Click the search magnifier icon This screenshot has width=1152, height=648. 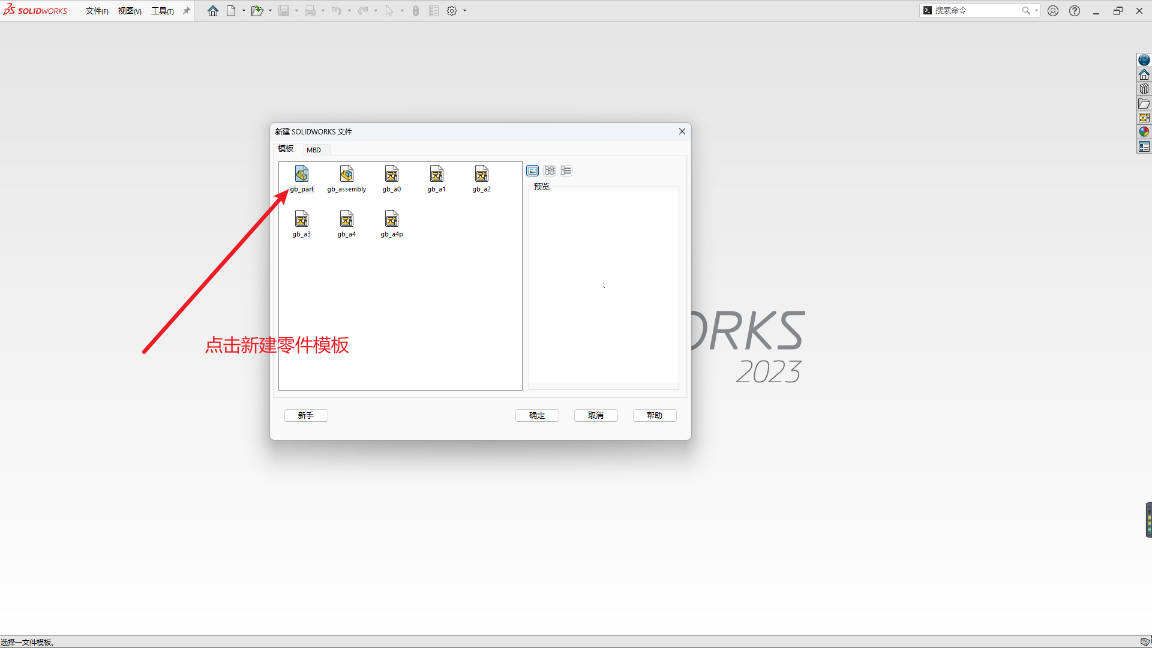1026,10
